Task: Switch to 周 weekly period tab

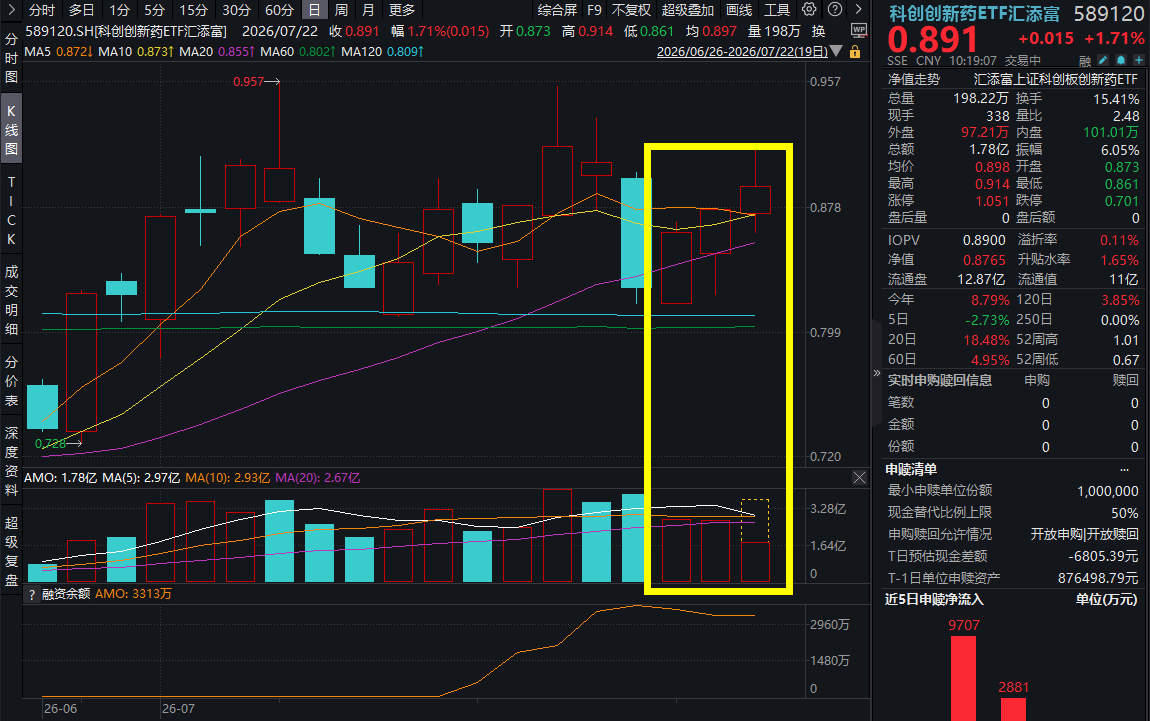Action: coord(341,10)
